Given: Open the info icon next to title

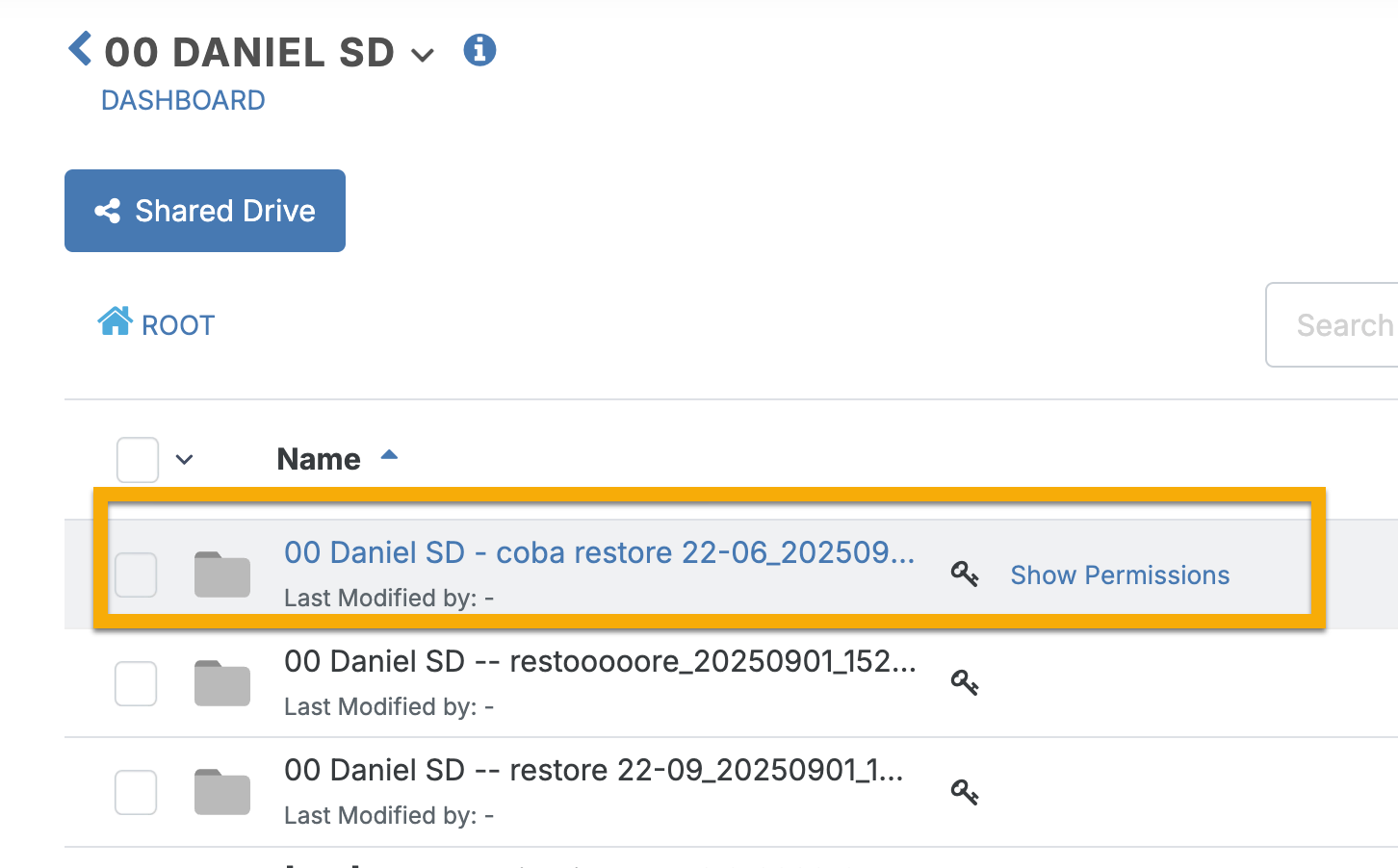Looking at the screenshot, I should tap(479, 49).
